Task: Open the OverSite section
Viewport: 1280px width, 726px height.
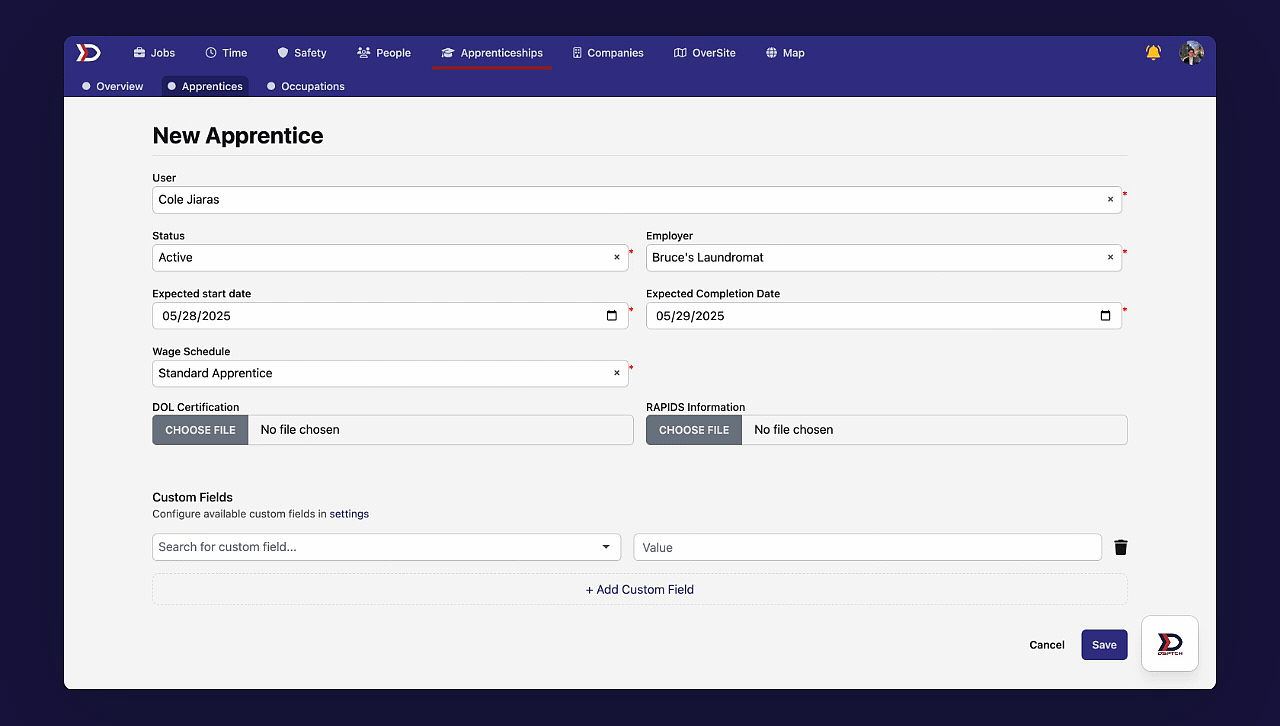Action: pyautogui.click(x=705, y=53)
